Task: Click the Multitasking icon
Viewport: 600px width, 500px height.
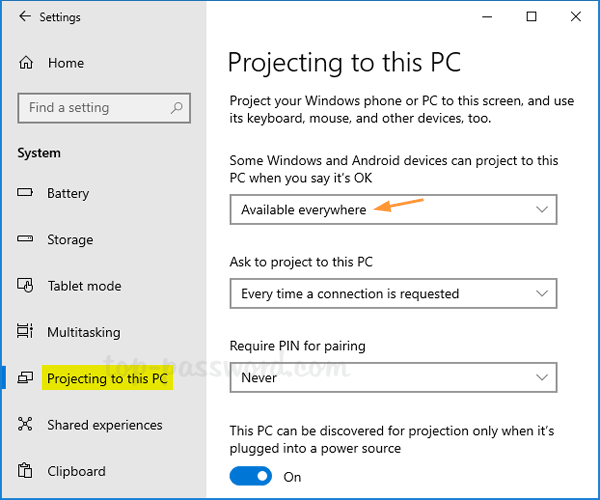Action: tap(26, 332)
